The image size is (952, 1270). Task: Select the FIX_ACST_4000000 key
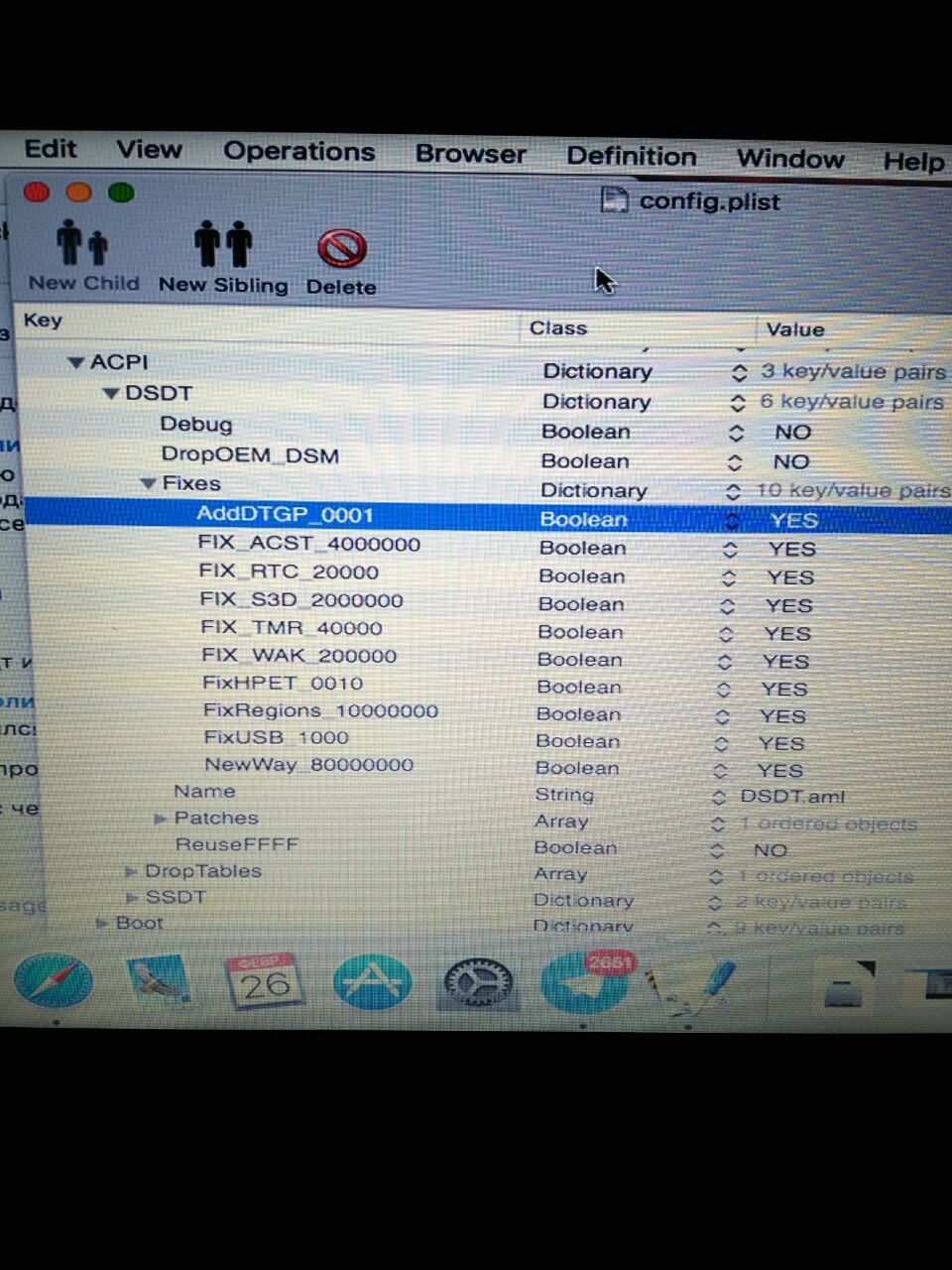tap(309, 544)
